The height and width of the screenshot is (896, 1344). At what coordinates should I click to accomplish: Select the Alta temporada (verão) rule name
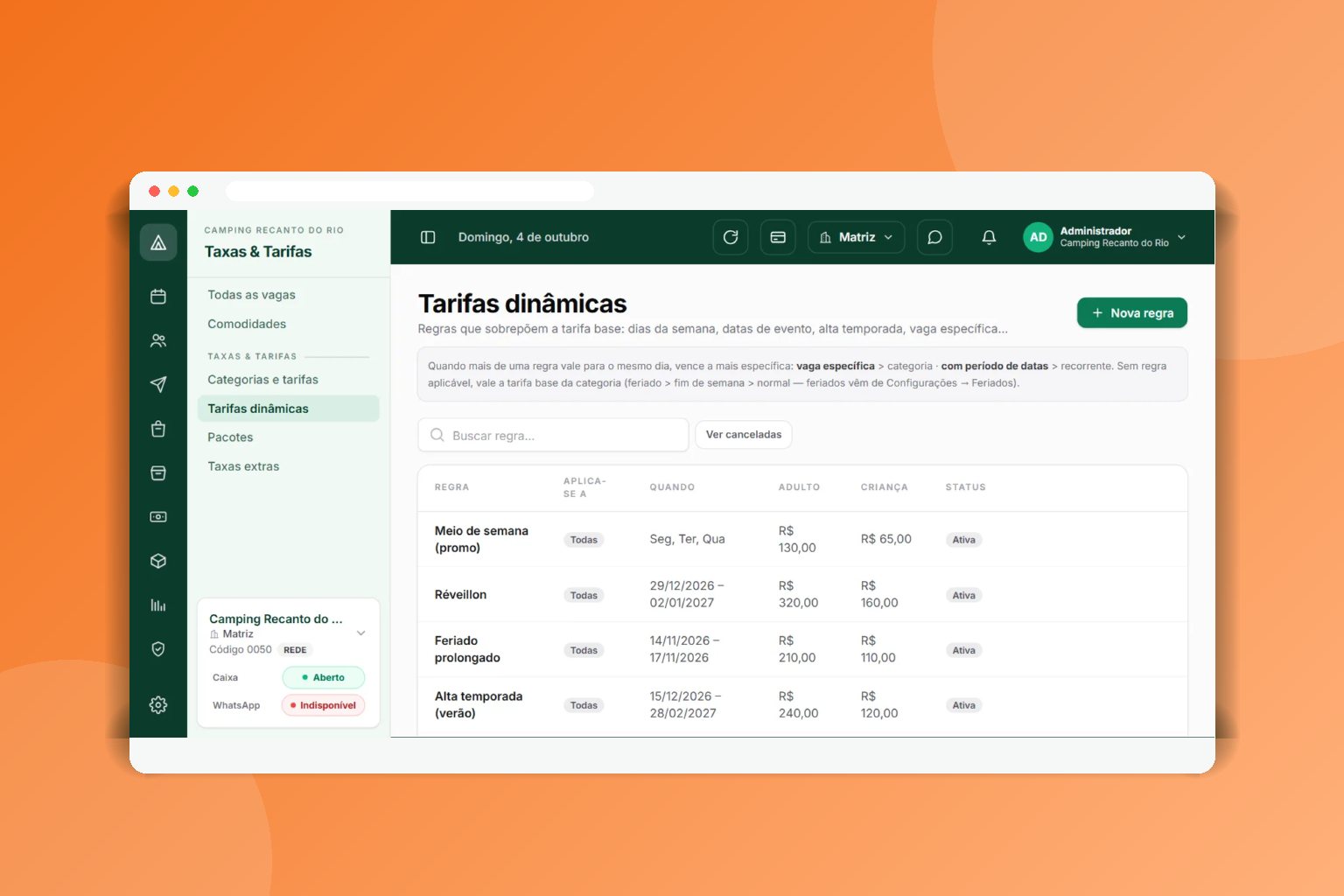(479, 704)
